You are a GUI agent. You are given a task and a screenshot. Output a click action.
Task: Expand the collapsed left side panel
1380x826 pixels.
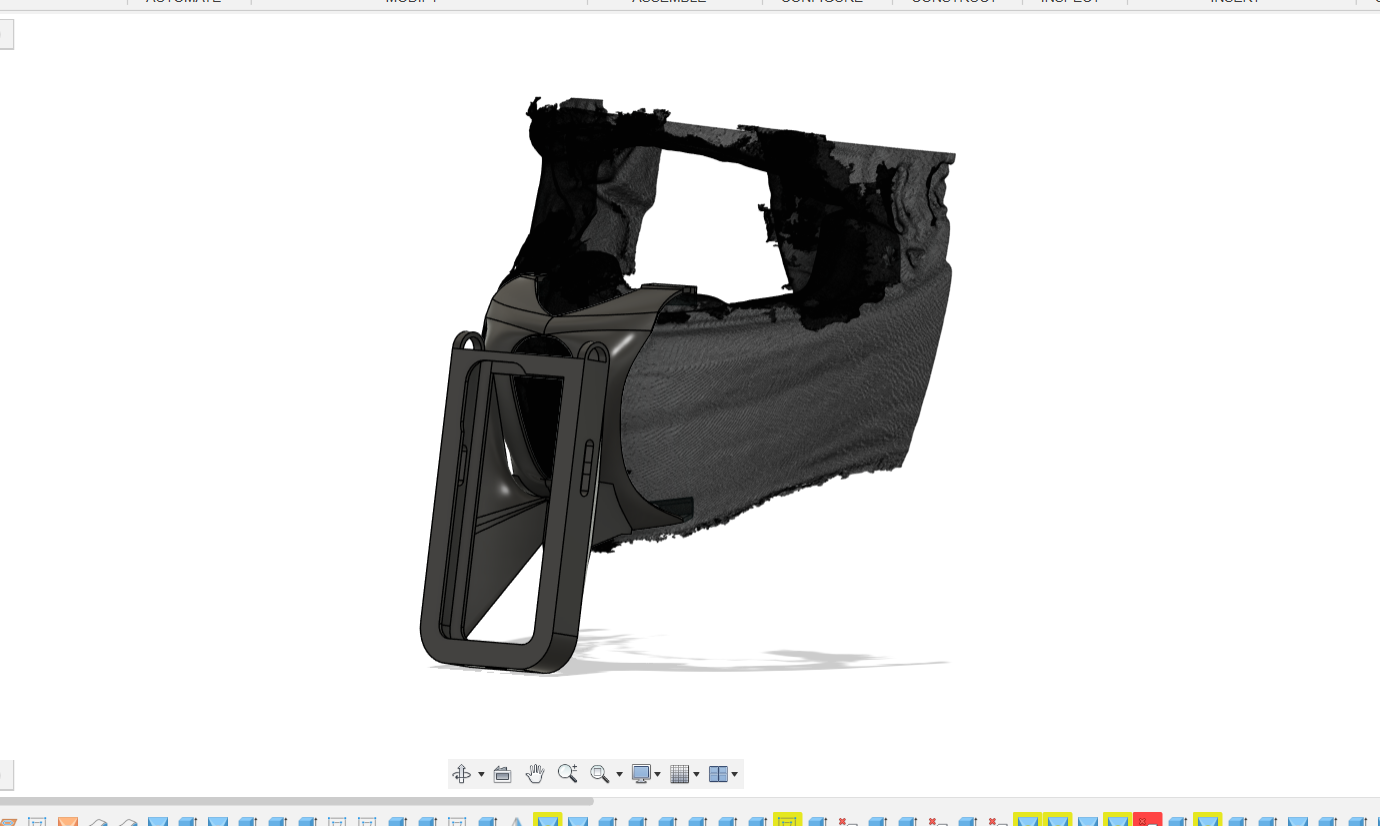coord(7,33)
